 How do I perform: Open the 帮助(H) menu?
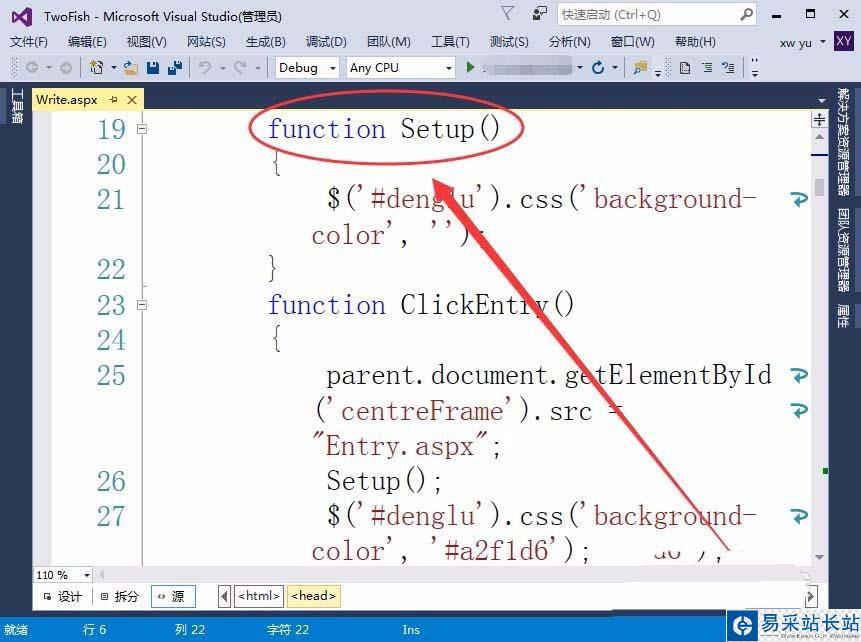pyautogui.click(x=695, y=42)
